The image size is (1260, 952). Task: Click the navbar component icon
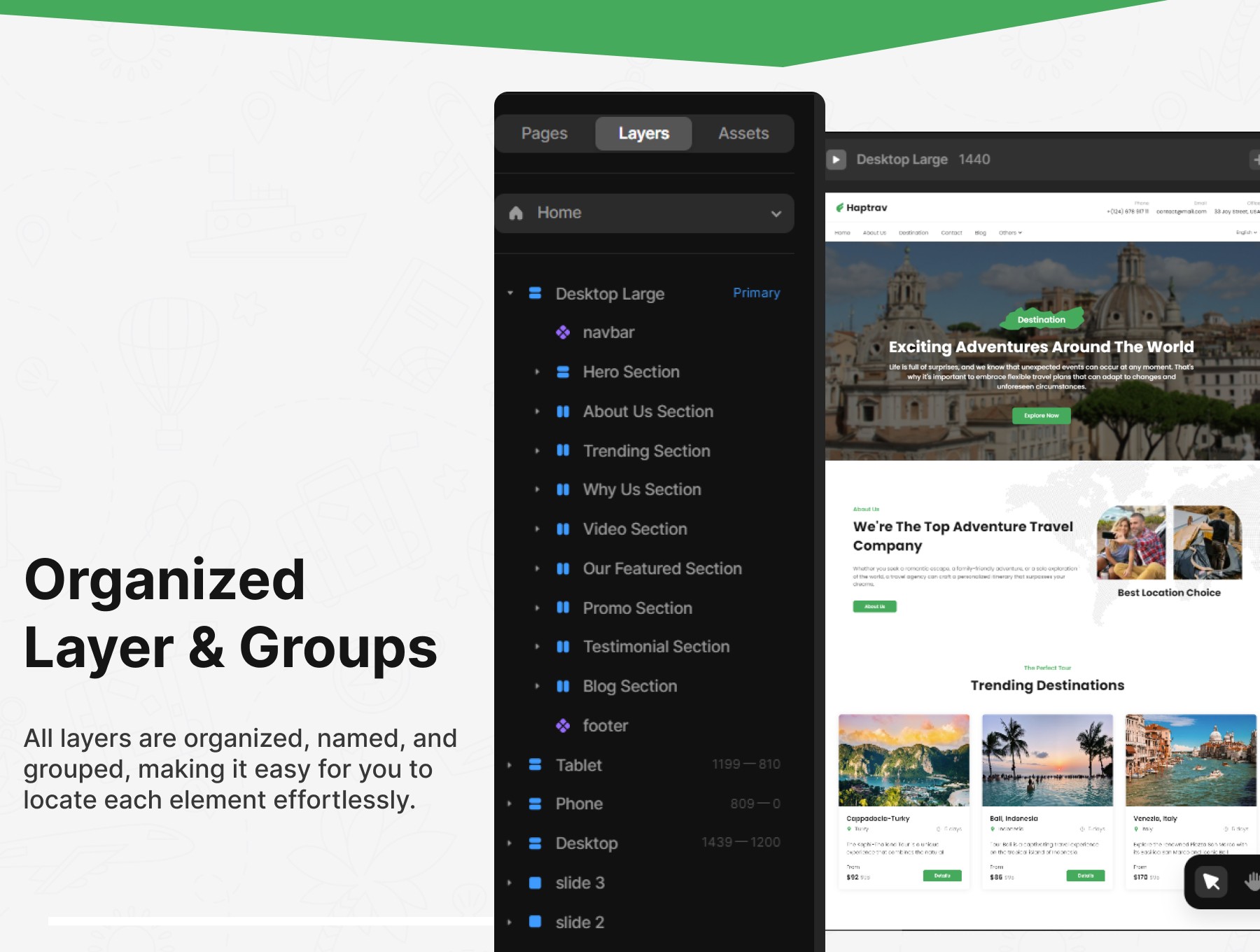(x=563, y=332)
